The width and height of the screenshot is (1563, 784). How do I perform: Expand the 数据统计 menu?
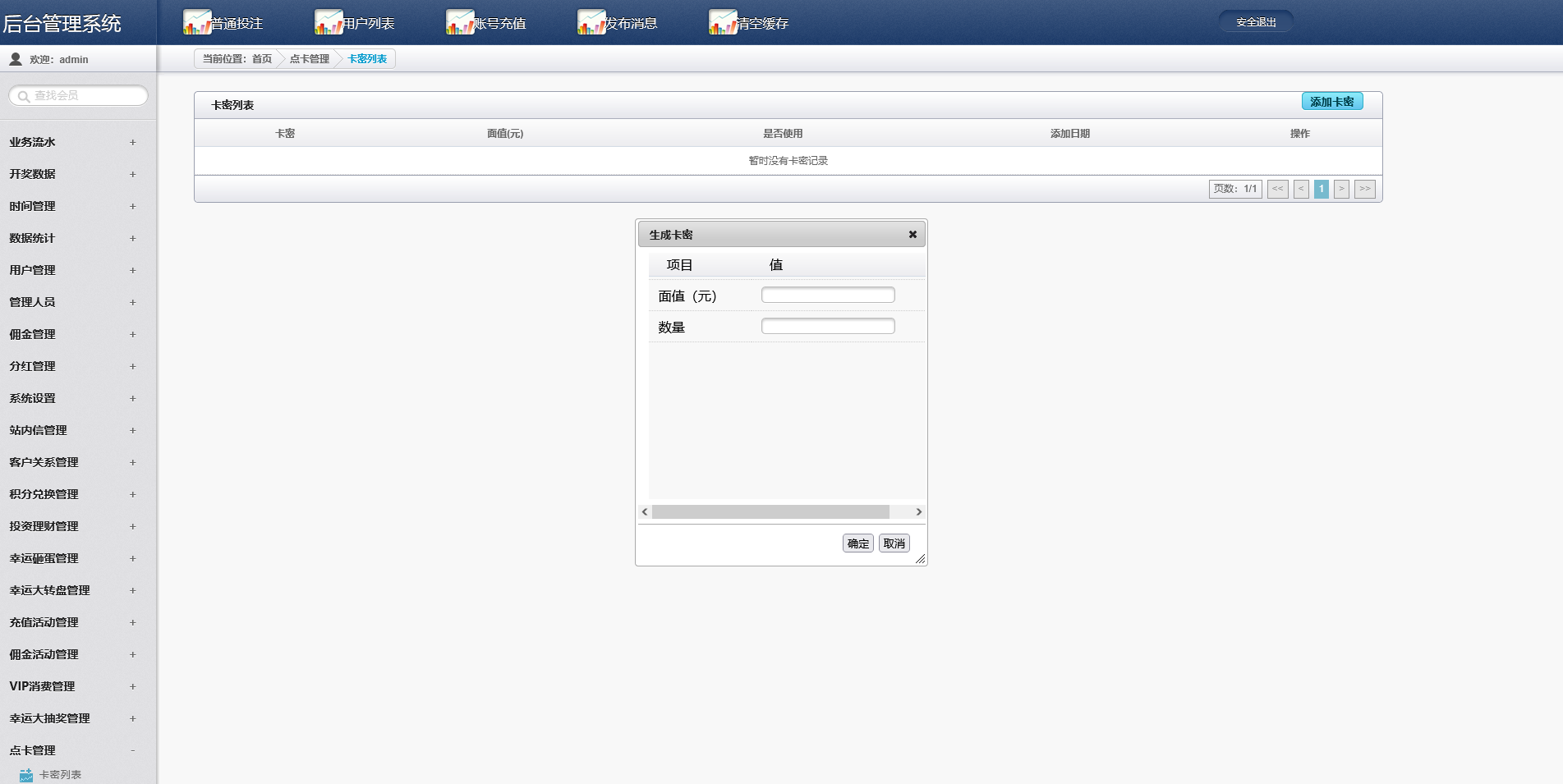[x=132, y=238]
